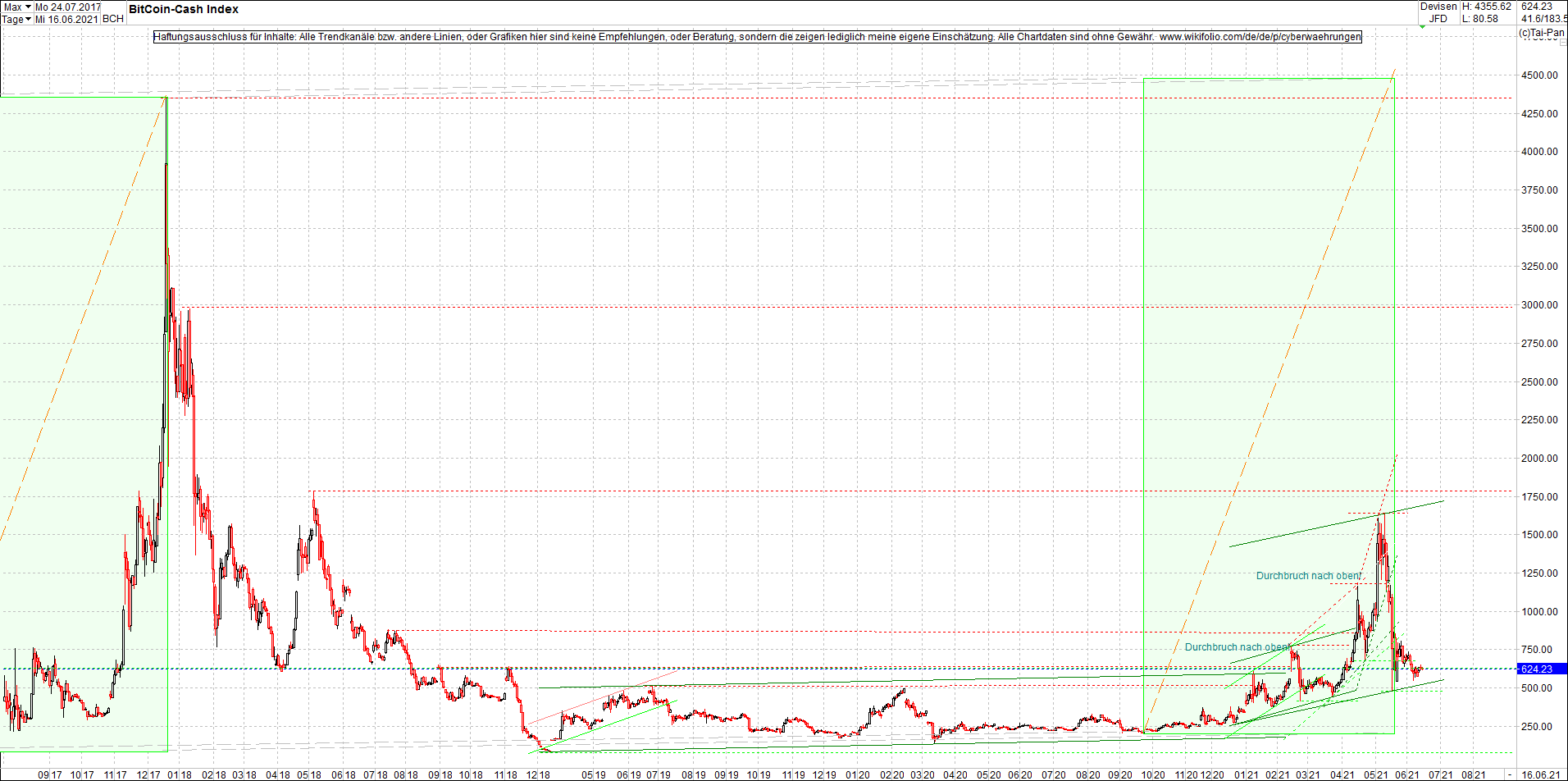Click the header last price 624.23
The width and height of the screenshot is (1568, 781).
coord(1537,7)
